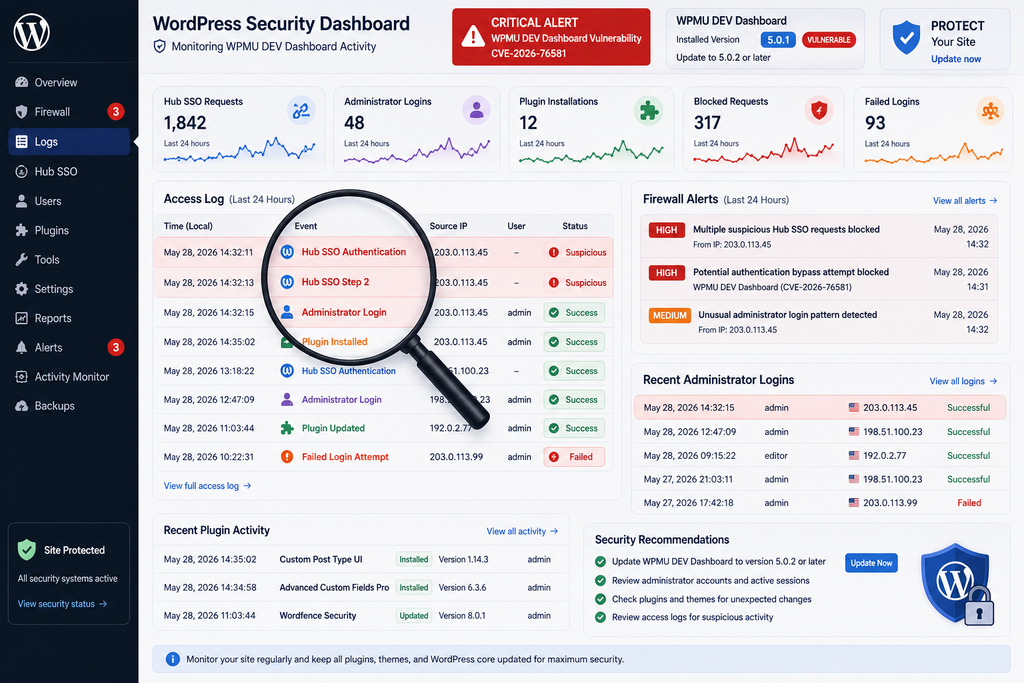Click the Hub SSO Authentication event at 14:32:11
This screenshot has height=683, width=1024.
click(353, 252)
